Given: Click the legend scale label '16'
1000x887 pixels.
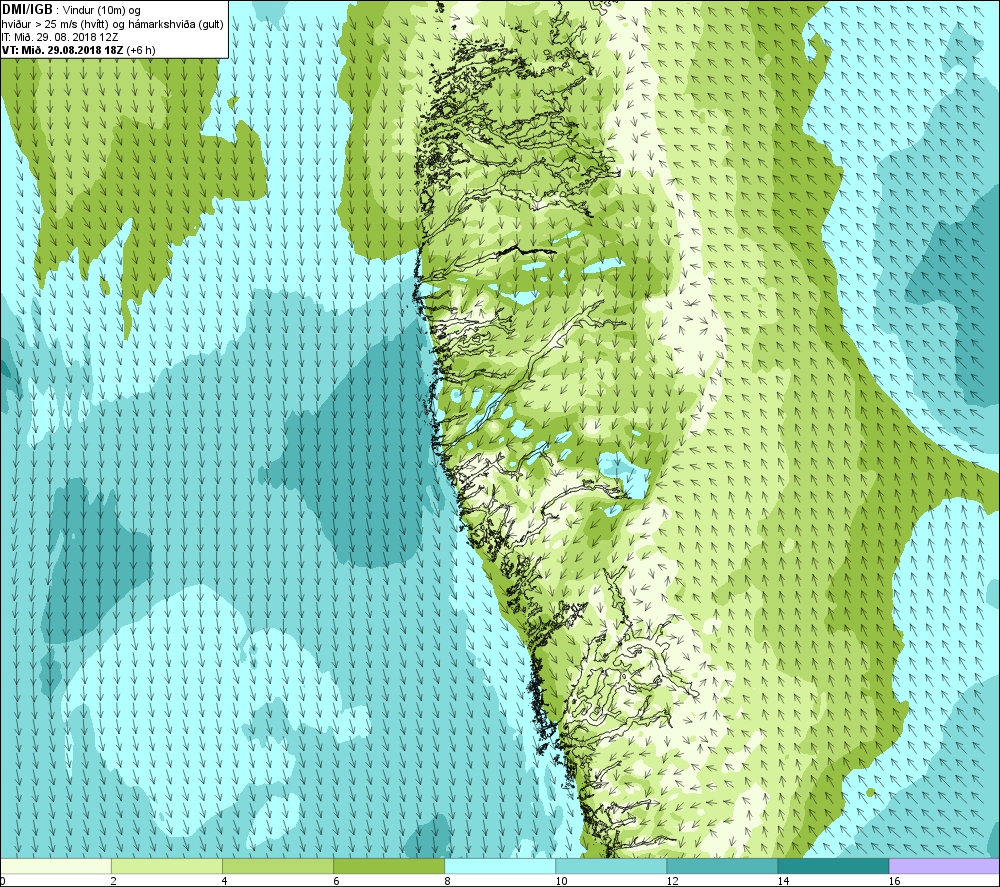Looking at the screenshot, I should tap(894, 881).
